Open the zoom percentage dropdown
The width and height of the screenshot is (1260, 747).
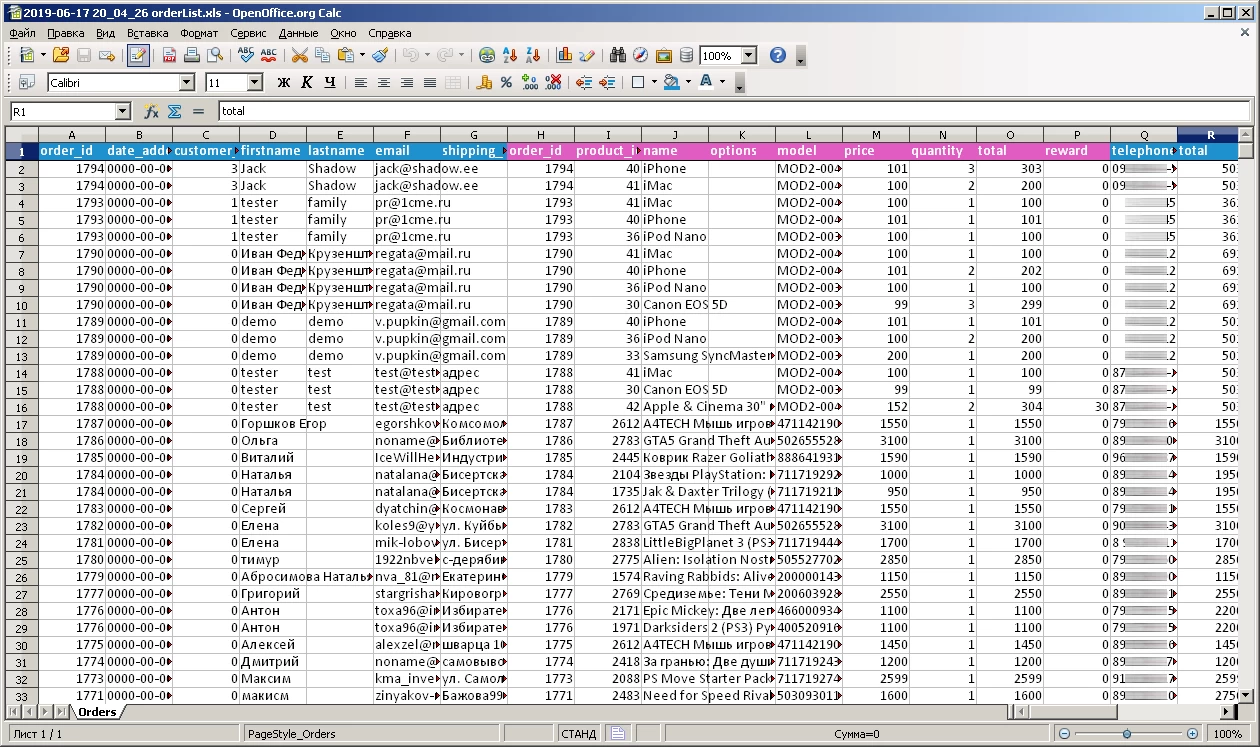click(x=749, y=56)
